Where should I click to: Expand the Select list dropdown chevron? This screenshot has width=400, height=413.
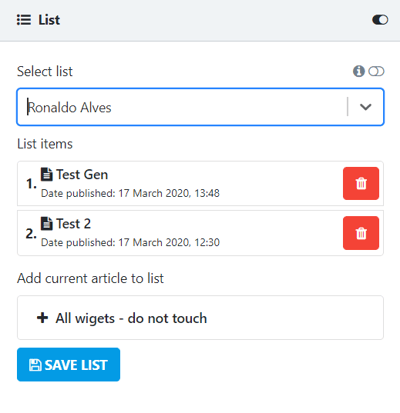(366, 107)
